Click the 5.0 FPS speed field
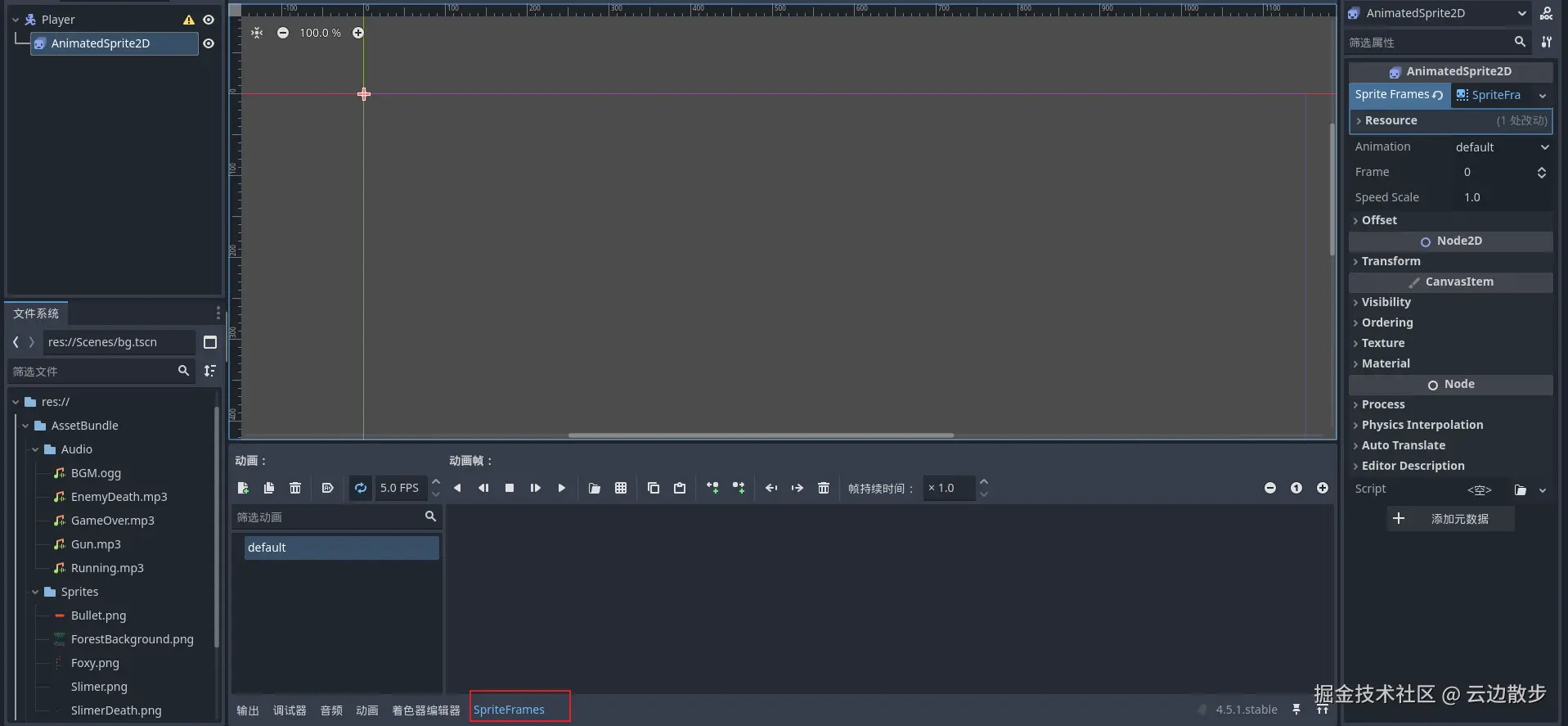This screenshot has height=726, width=1568. pyautogui.click(x=401, y=488)
